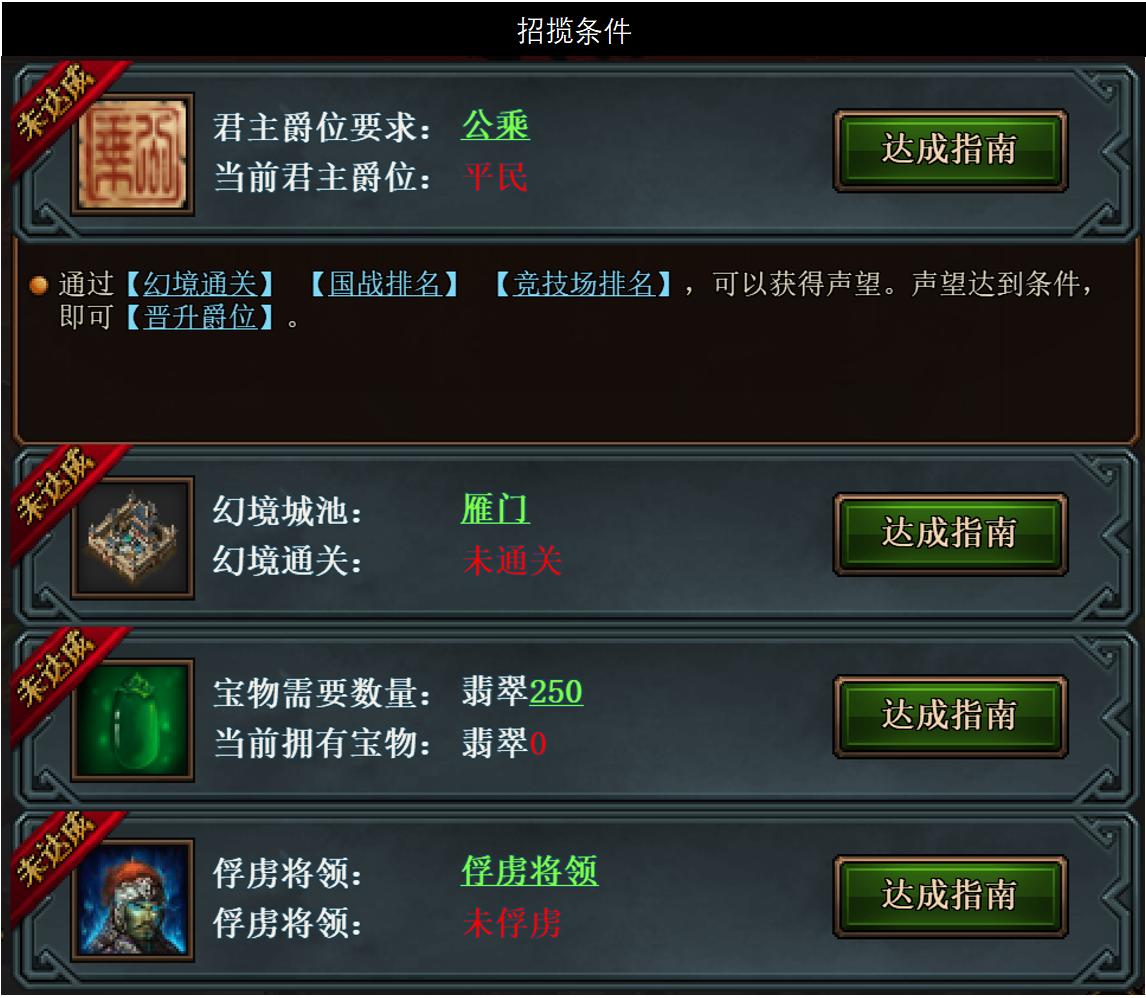Open 达成指南 for the captured general requirement

(x=950, y=896)
